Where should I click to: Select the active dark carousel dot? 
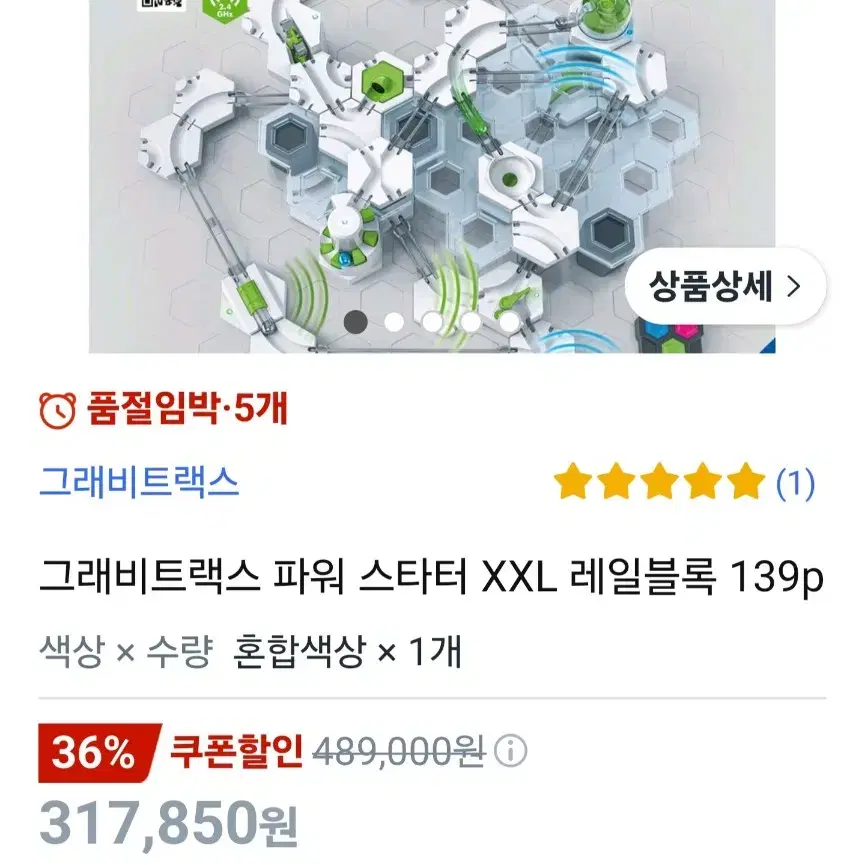coord(355,322)
